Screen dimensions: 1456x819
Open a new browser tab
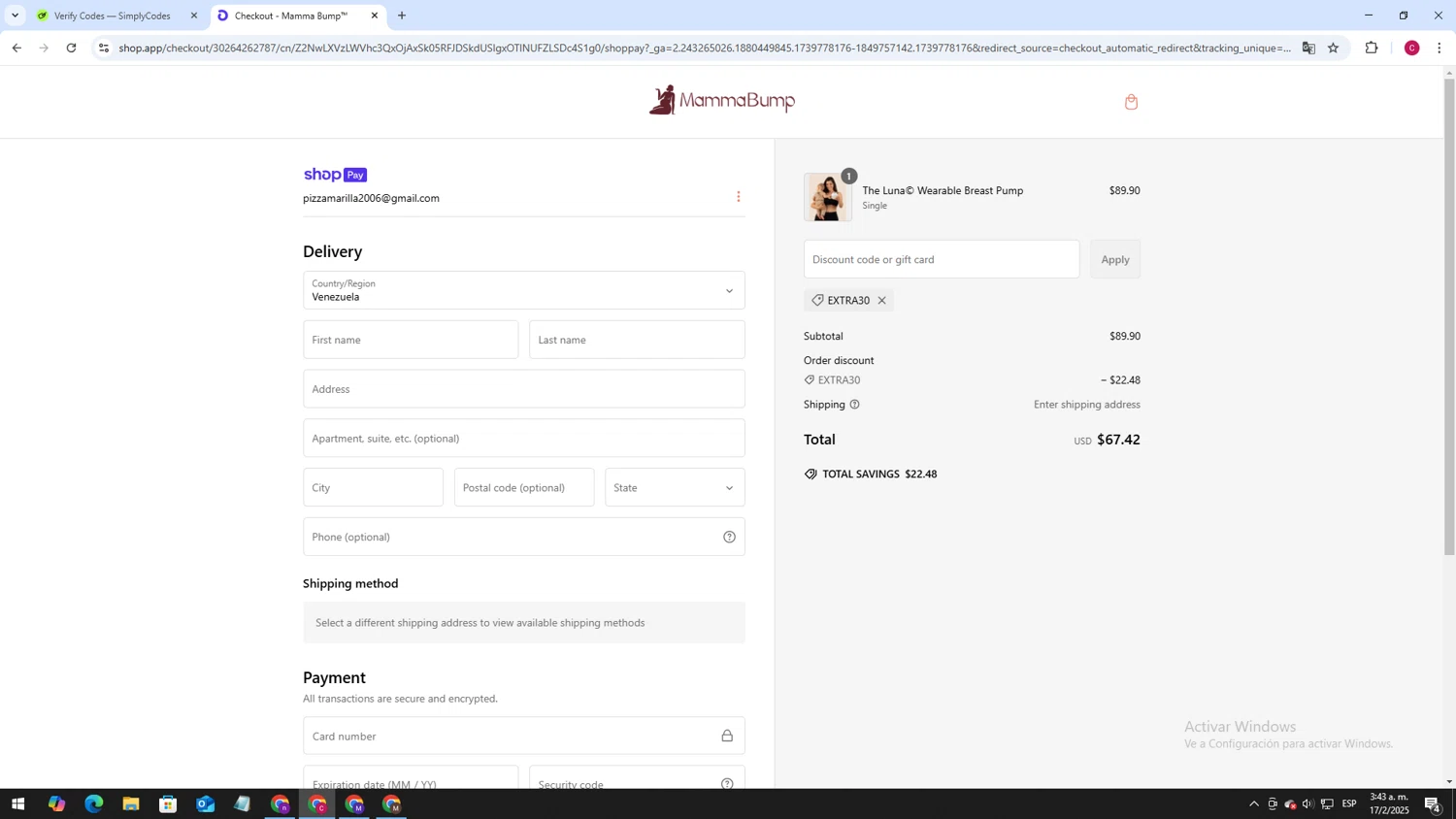tap(402, 16)
